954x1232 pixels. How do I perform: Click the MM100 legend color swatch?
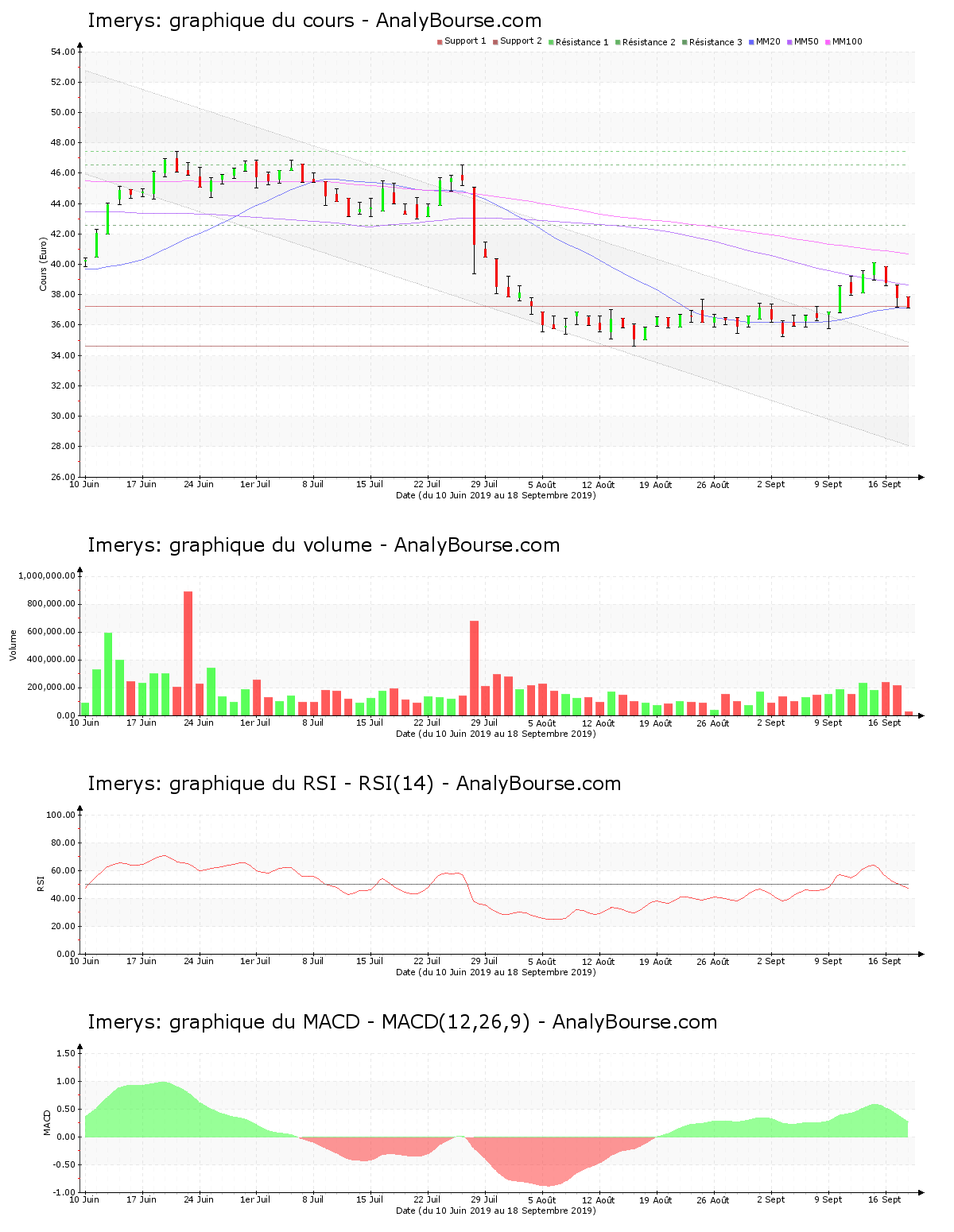[828, 42]
